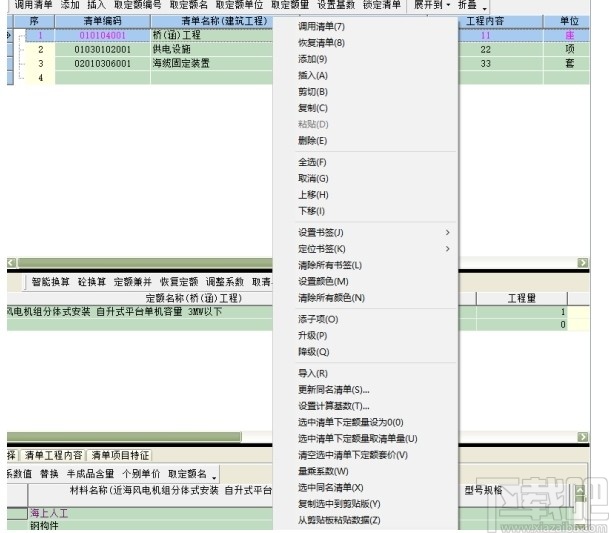Click the 清单编码 column header
Viewport: 611px width, 533px height.
tap(102, 21)
